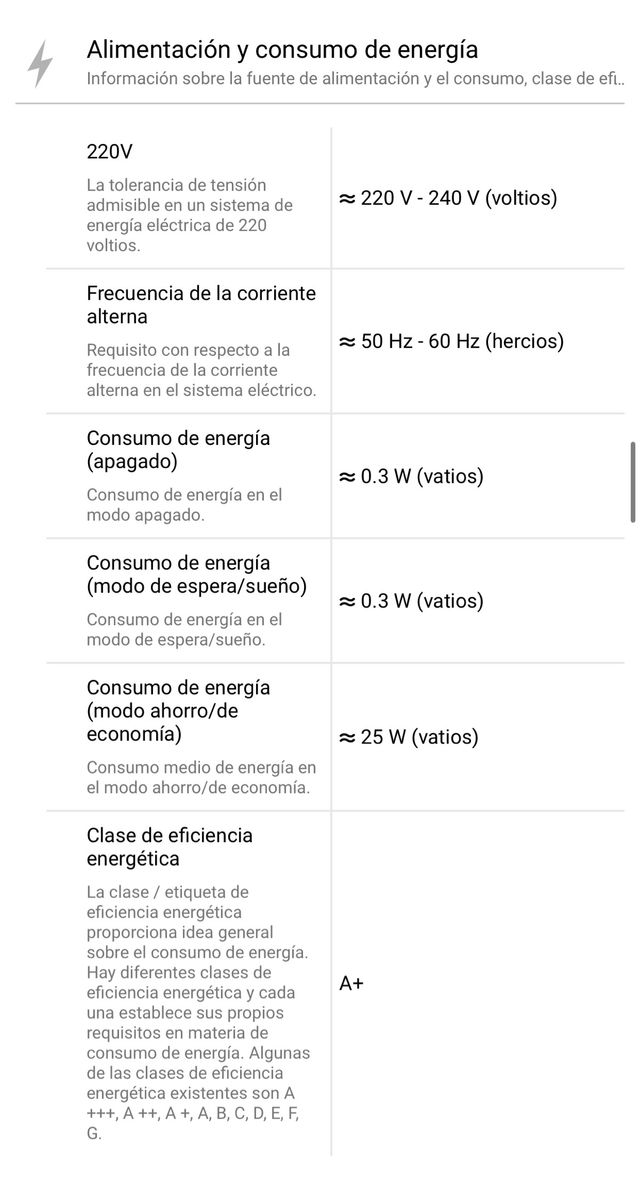Select the Clase de eficiencia energética label

(x=170, y=847)
